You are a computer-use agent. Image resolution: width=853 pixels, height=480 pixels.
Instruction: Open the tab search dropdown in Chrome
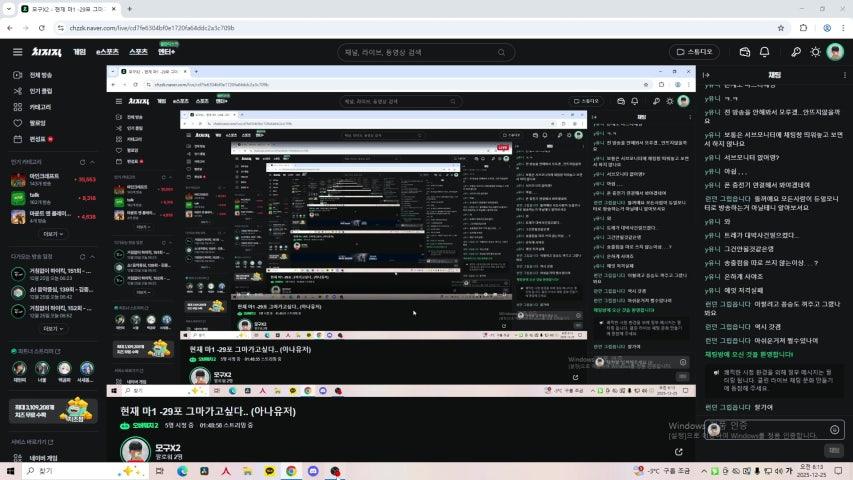(x=9, y=9)
